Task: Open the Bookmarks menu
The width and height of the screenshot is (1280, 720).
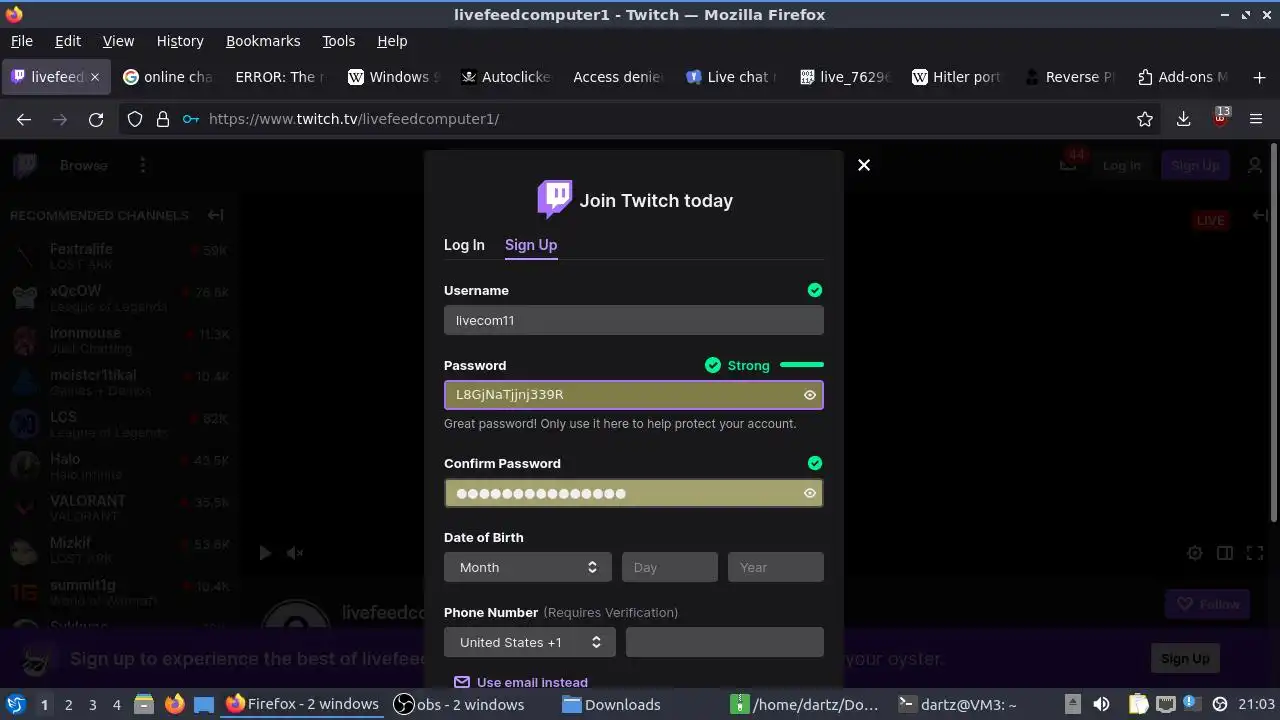Action: point(263,41)
